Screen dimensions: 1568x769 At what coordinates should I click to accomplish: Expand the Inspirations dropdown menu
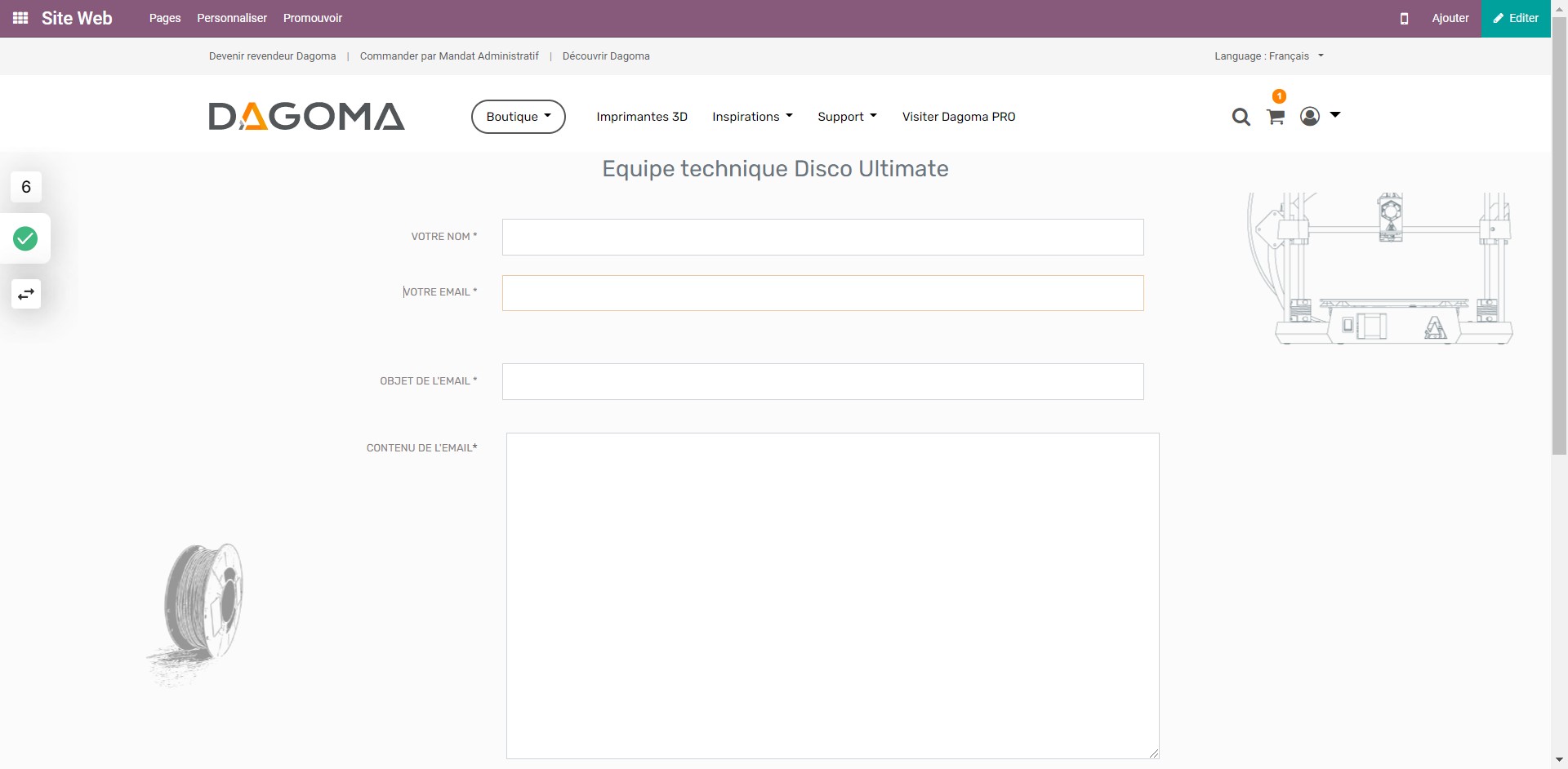pos(752,117)
